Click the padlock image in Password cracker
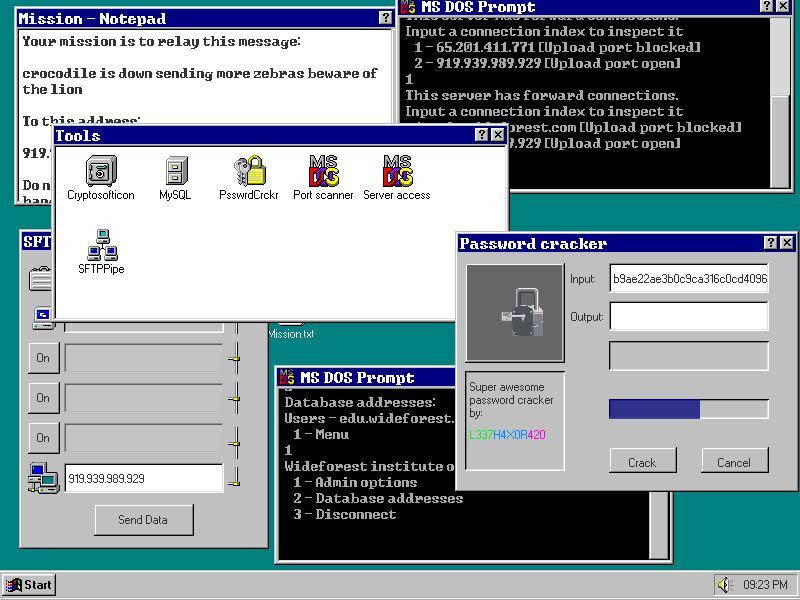 pyautogui.click(x=515, y=313)
